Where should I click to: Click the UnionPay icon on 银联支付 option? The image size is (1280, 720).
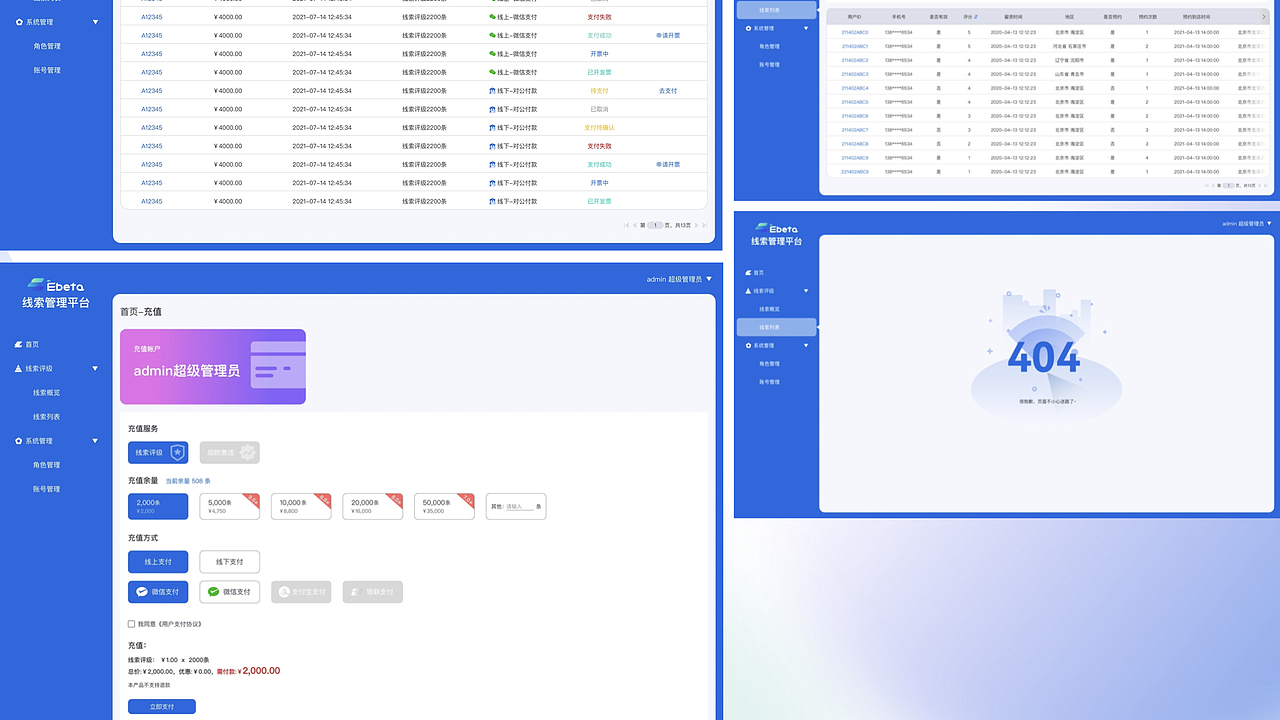pyautogui.click(x=357, y=592)
